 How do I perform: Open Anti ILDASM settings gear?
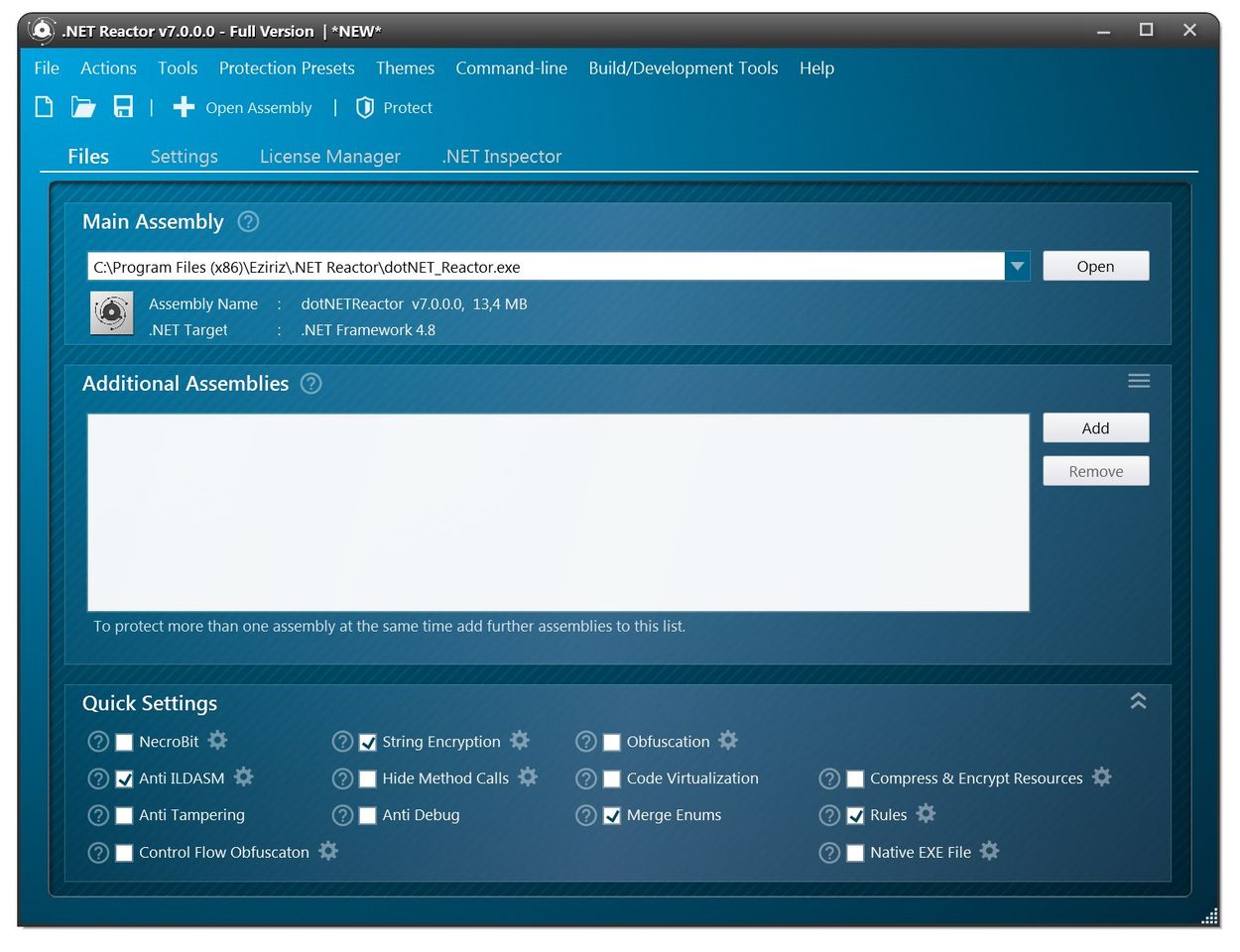244,776
